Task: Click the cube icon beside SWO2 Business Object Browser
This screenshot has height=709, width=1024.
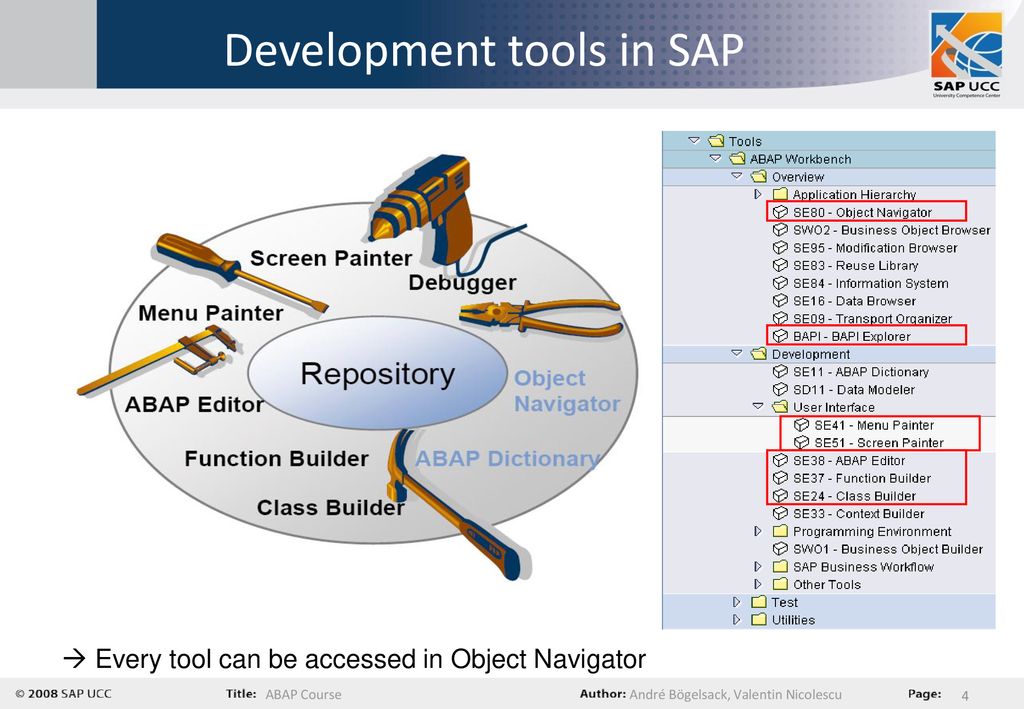Action: 780,230
